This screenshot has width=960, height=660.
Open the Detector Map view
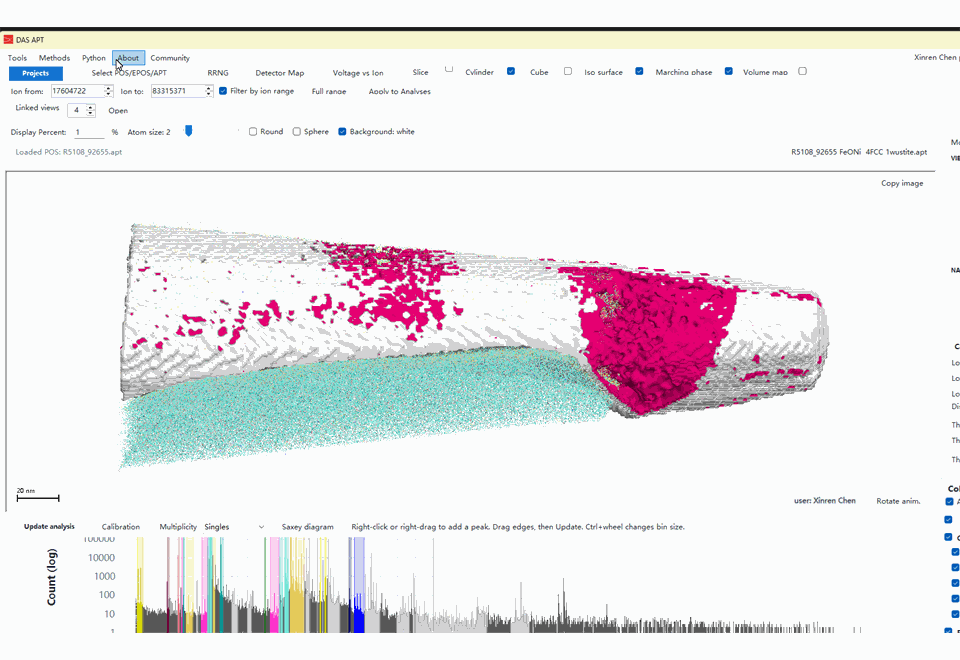(x=280, y=73)
